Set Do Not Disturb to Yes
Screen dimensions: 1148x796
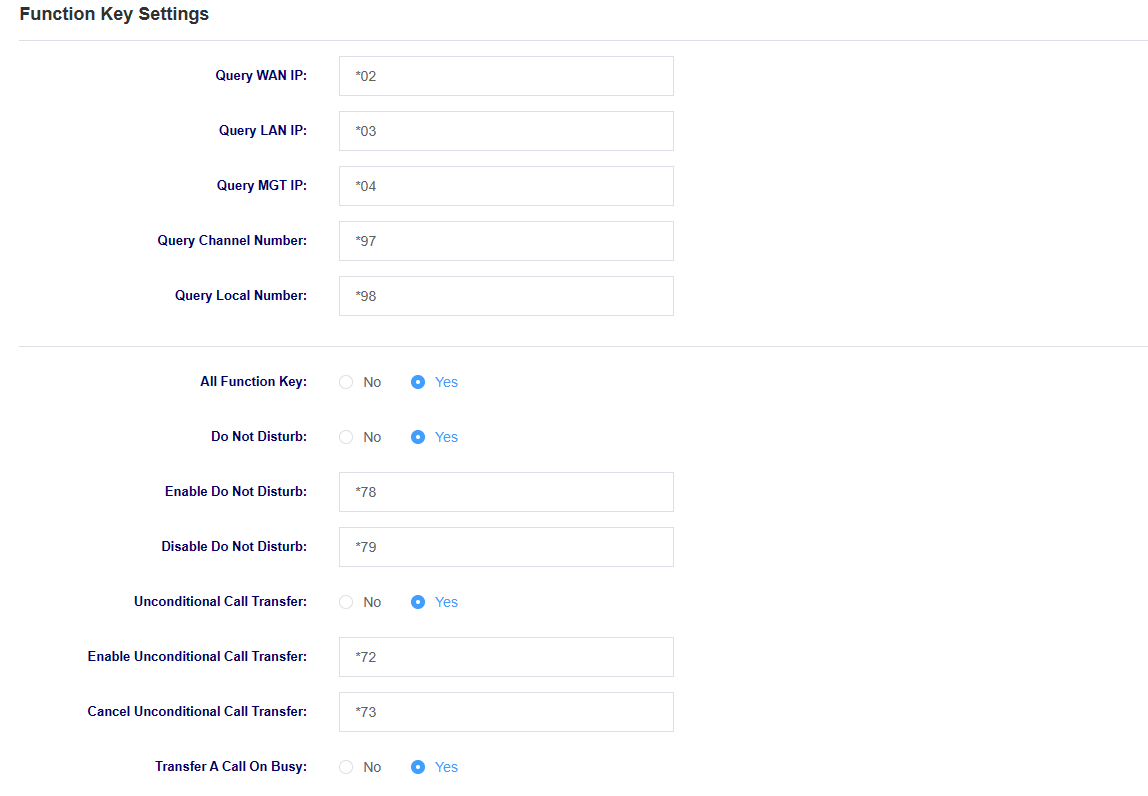418,437
